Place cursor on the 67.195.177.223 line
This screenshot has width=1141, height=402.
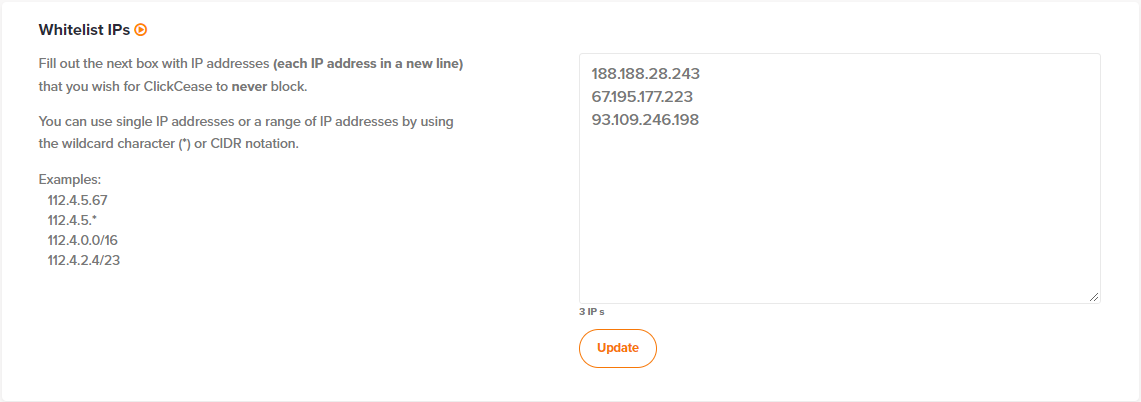point(642,97)
